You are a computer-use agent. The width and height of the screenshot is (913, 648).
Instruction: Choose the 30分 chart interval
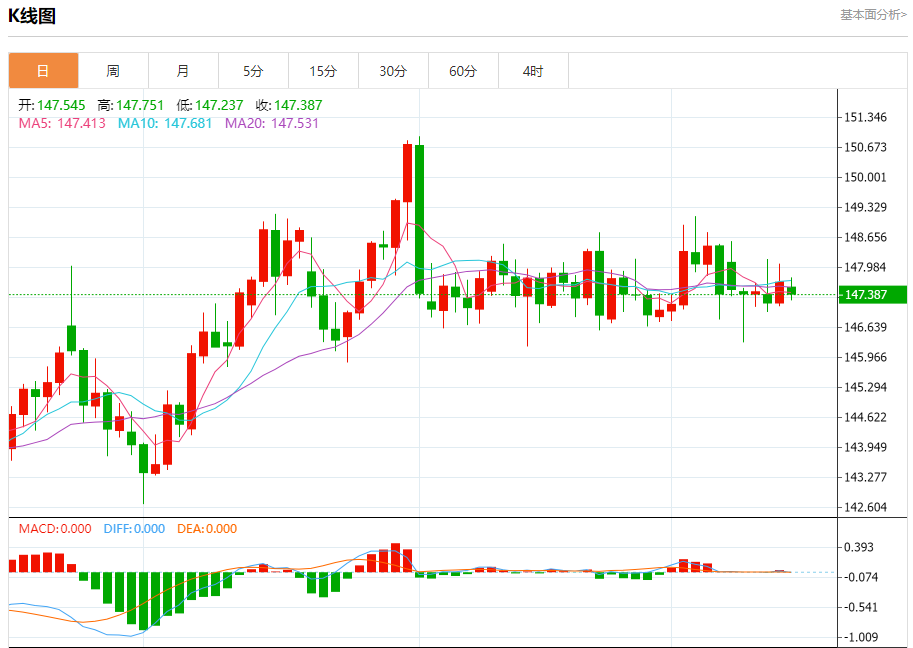[x=393, y=71]
